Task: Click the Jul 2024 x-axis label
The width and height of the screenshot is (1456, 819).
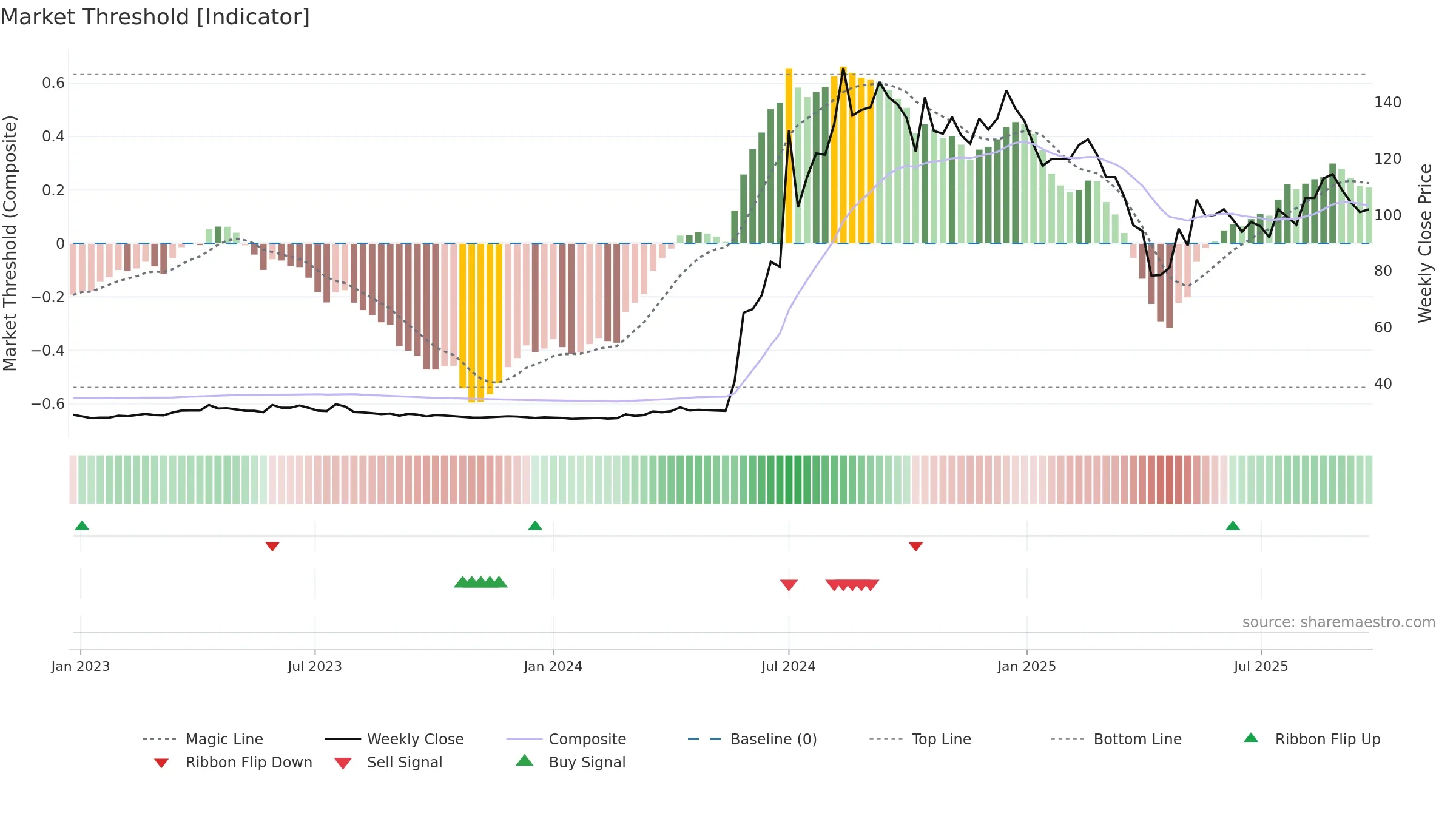Action: pyautogui.click(x=789, y=666)
